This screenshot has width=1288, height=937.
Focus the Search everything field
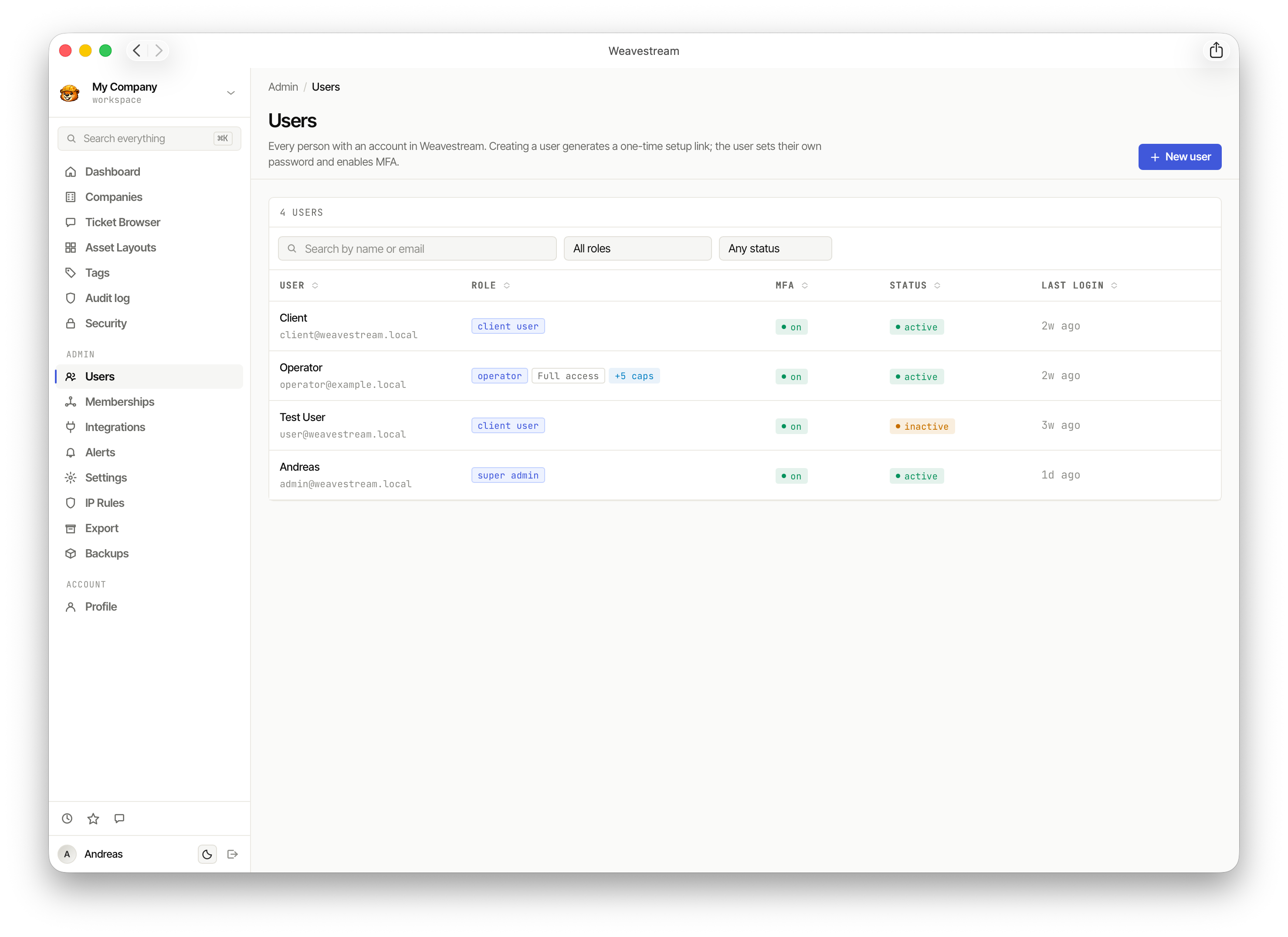pos(149,139)
